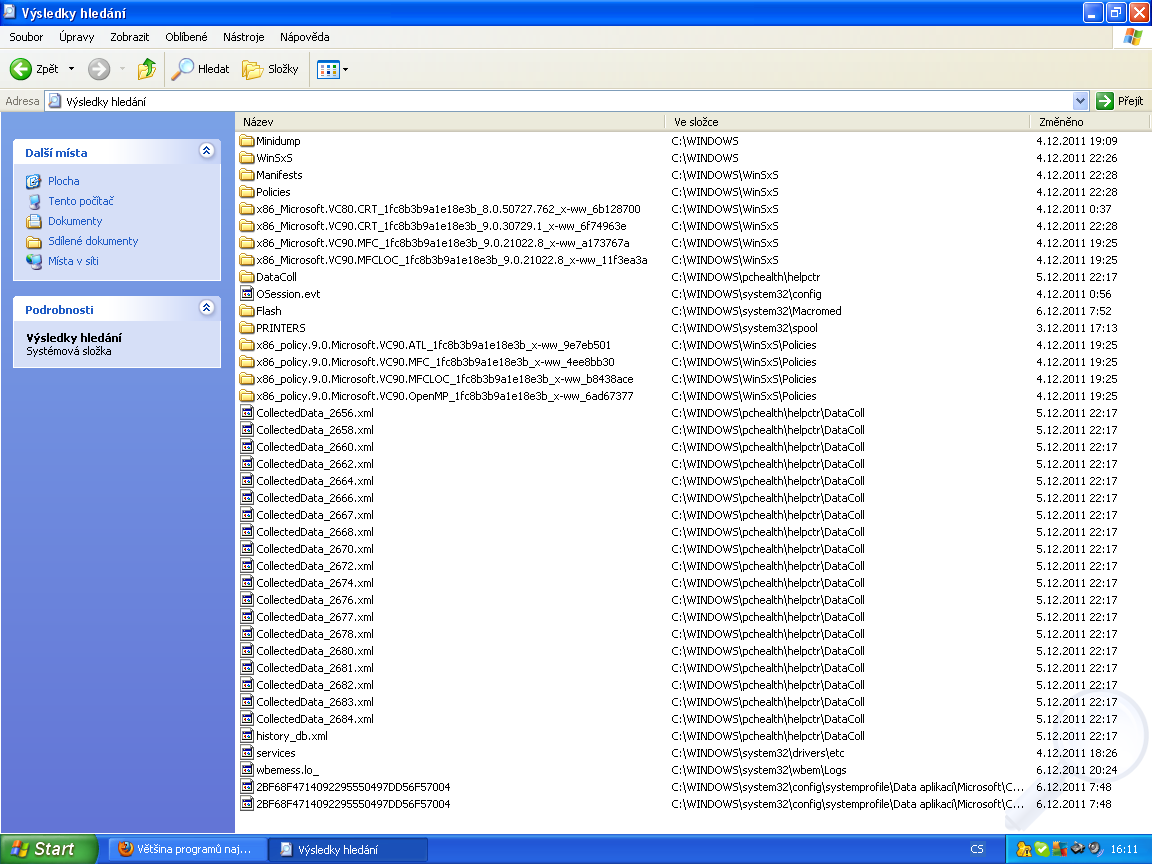
Task: Click the Up one folder level icon
Action: click(147, 69)
